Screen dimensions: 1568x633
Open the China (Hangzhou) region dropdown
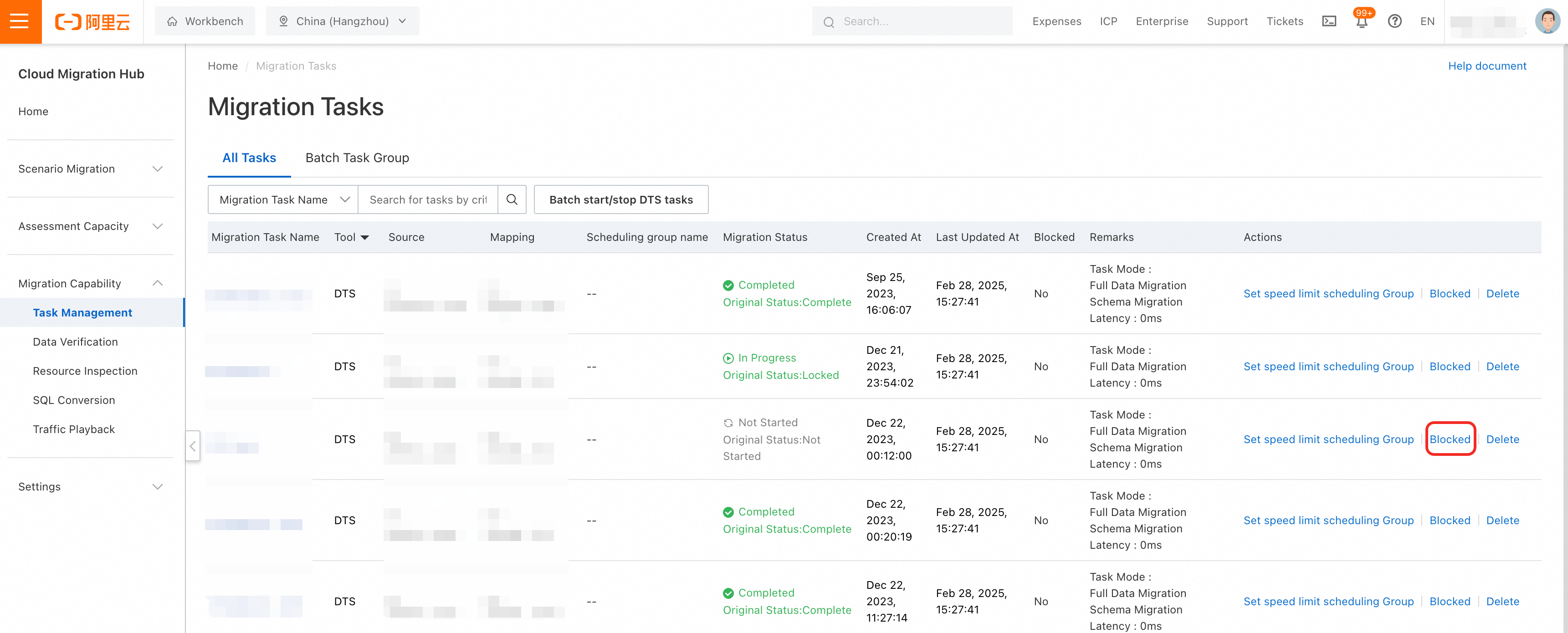pyautogui.click(x=343, y=21)
